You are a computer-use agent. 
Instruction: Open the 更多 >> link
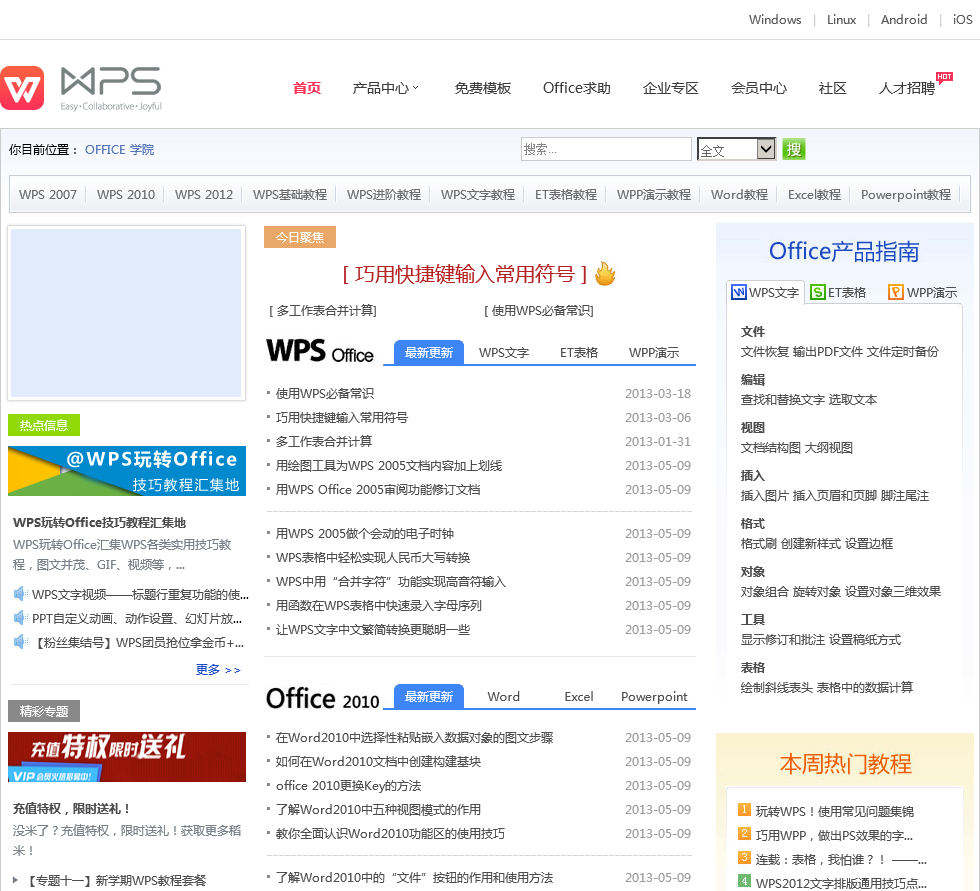click(x=218, y=670)
